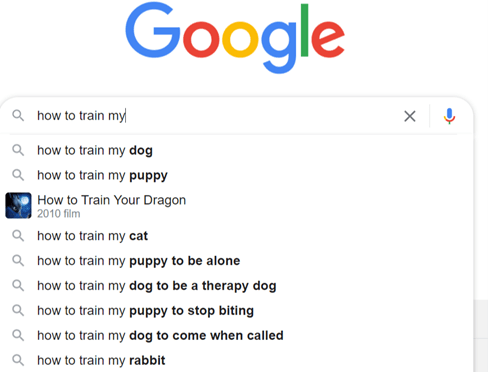This screenshot has height=372, width=488.
Task: Click magnifier icon beside 'how to train my rabbit'
Action: tap(18, 360)
